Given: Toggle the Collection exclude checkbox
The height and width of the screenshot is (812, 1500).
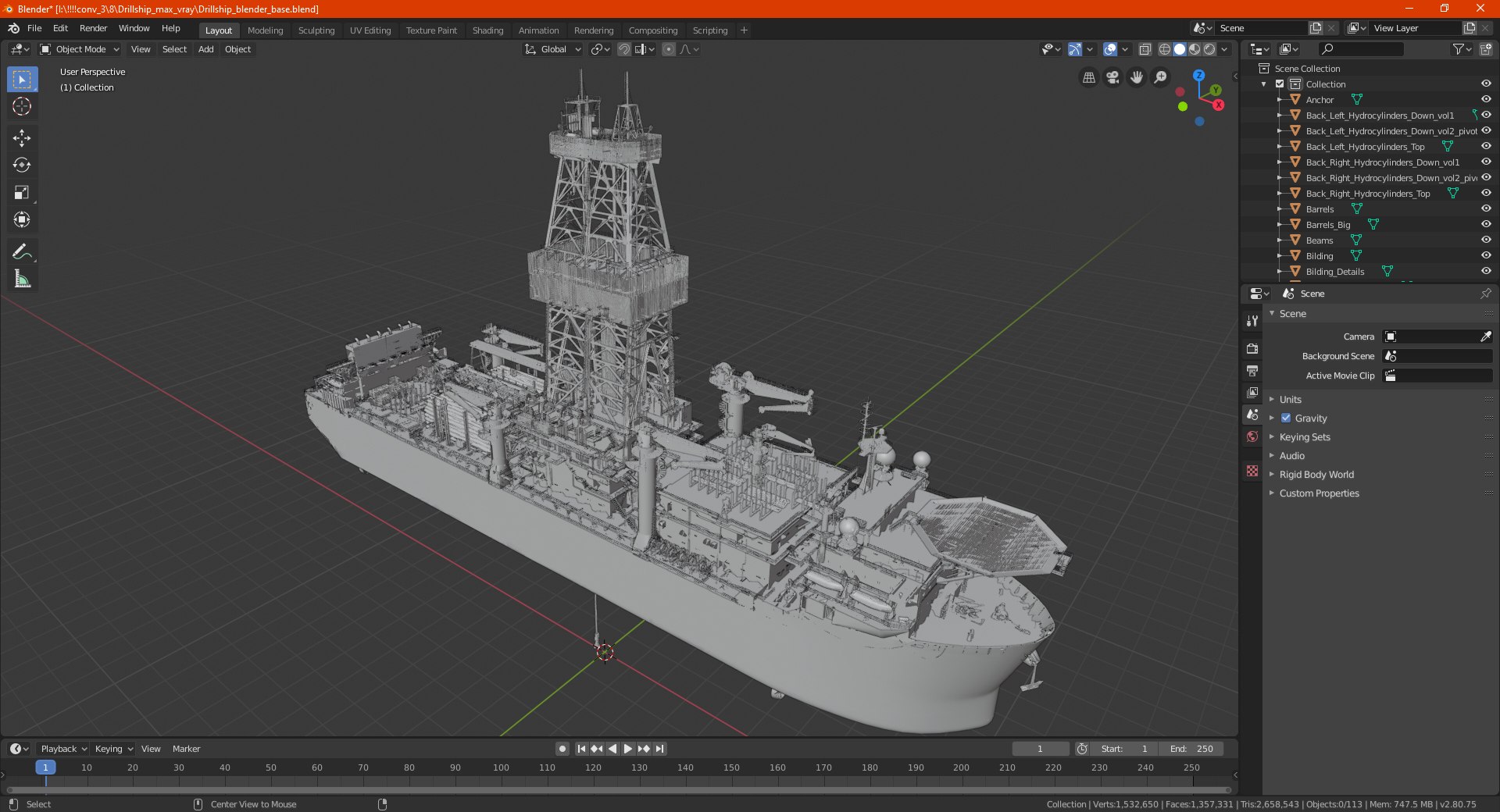Looking at the screenshot, I should click(1280, 84).
